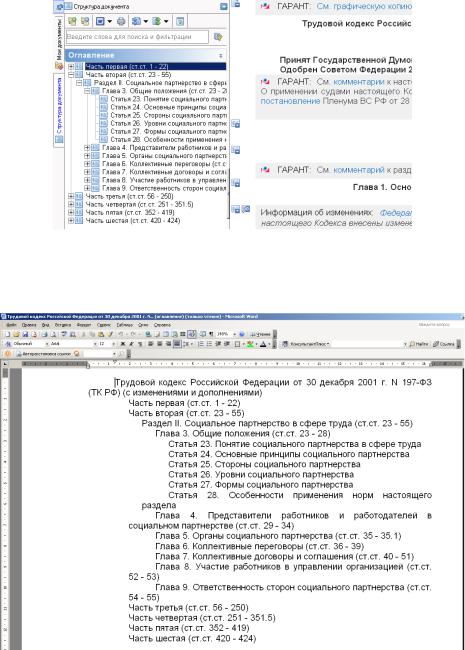Click Ссылка button in Word toolbar
Image resolution: width=465 pixels, height=650 pixels.
443,344
